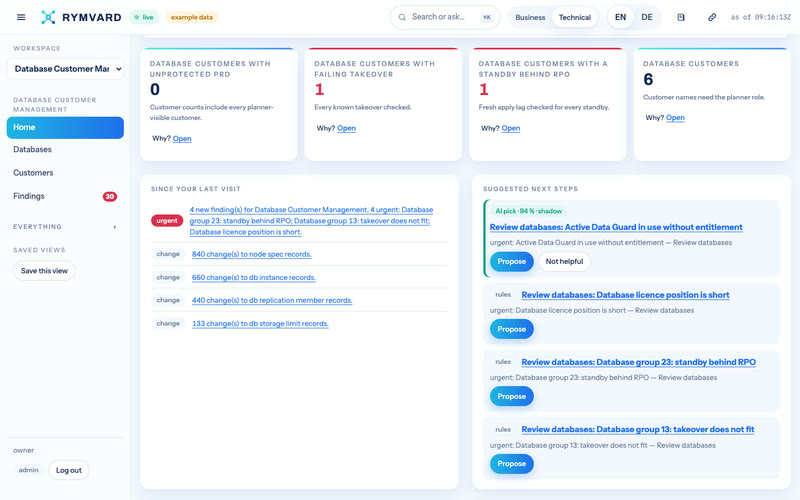This screenshot has width=800, height=500.
Task: Open Database group 13 takeover does not fit review
Action: [x=638, y=430]
